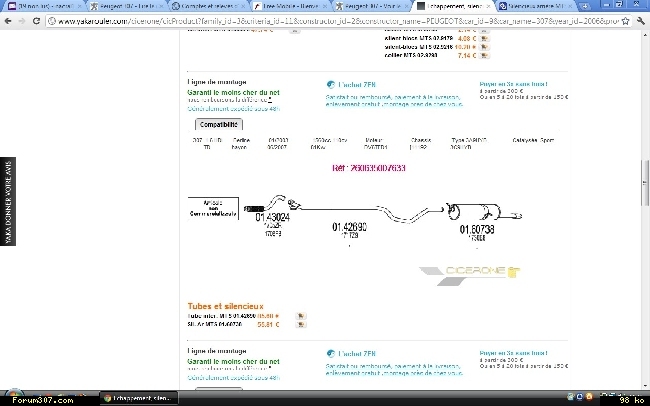Open the Chrome wrench settings menu

click(x=641, y=21)
